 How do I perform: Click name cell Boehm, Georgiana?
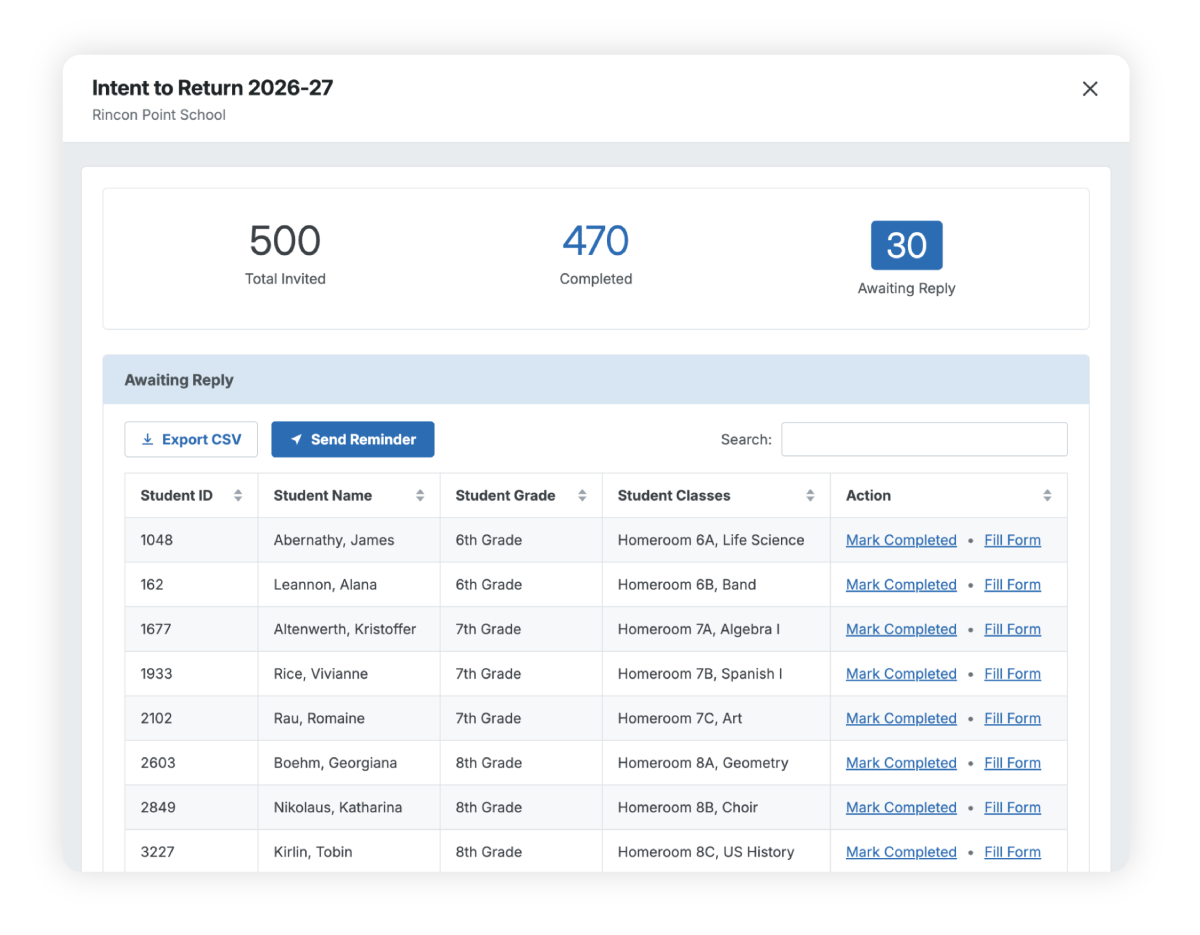coord(349,763)
